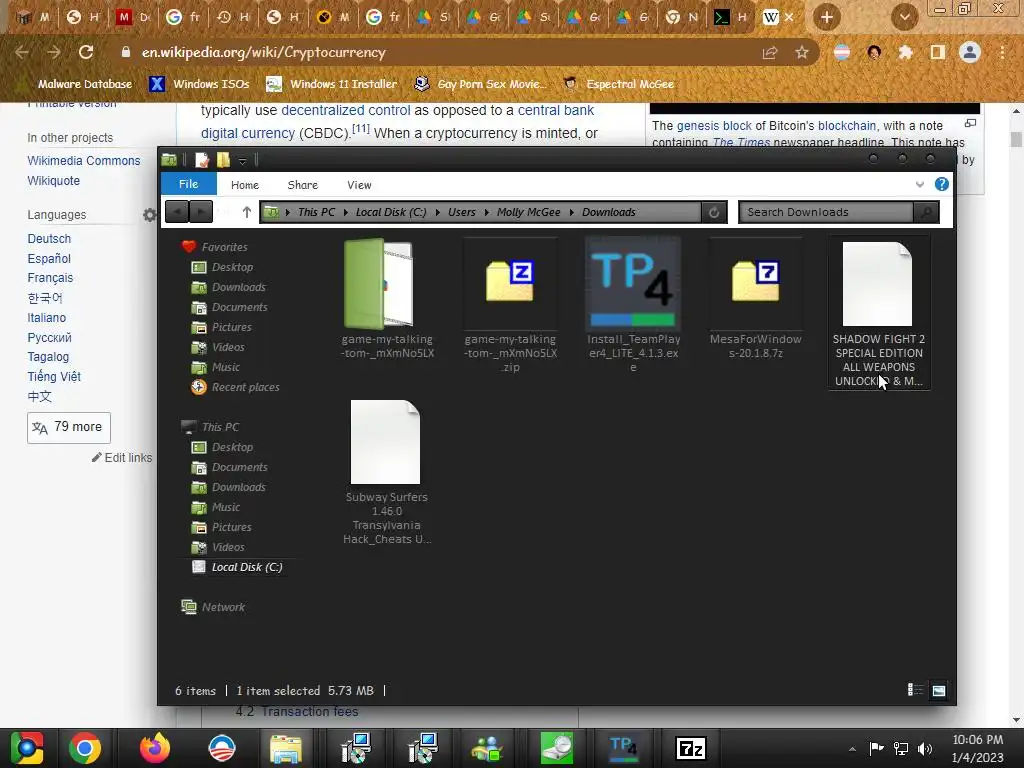The width and height of the screenshot is (1024, 768).
Task: Click the 79 more languages button
Action: (69, 428)
